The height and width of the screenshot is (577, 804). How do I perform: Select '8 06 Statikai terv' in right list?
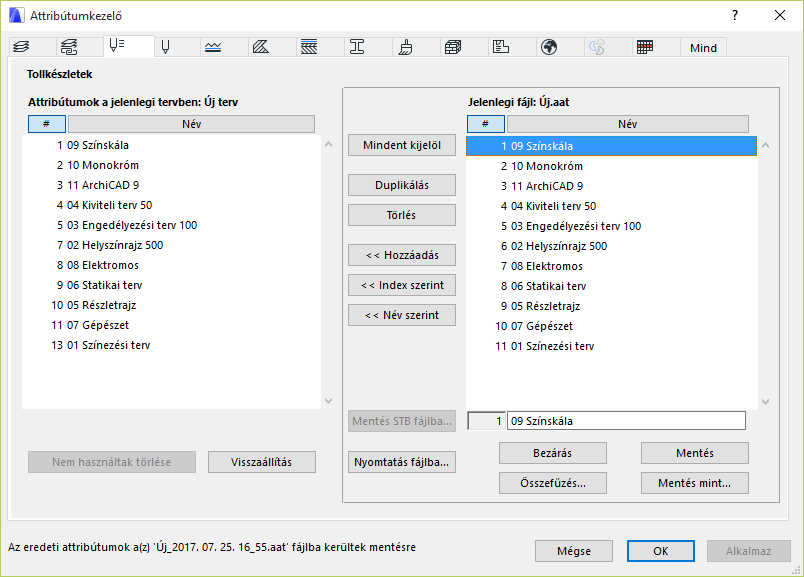[x=611, y=286]
